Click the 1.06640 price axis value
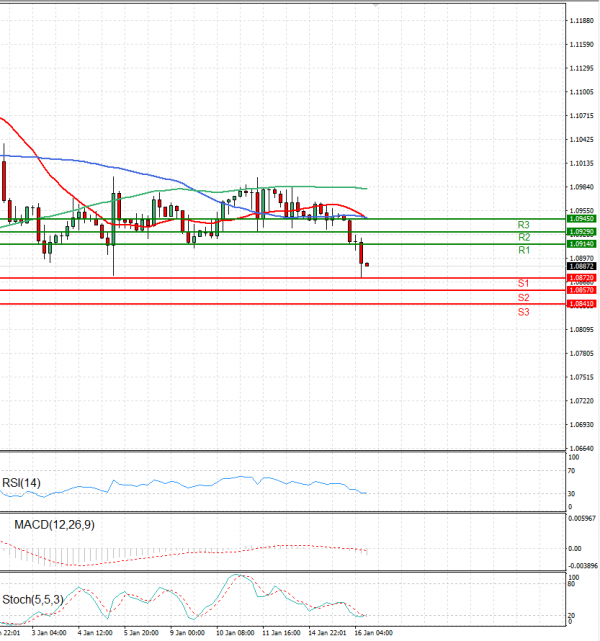The height and width of the screenshot is (641, 600). pyautogui.click(x=582, y=448)
